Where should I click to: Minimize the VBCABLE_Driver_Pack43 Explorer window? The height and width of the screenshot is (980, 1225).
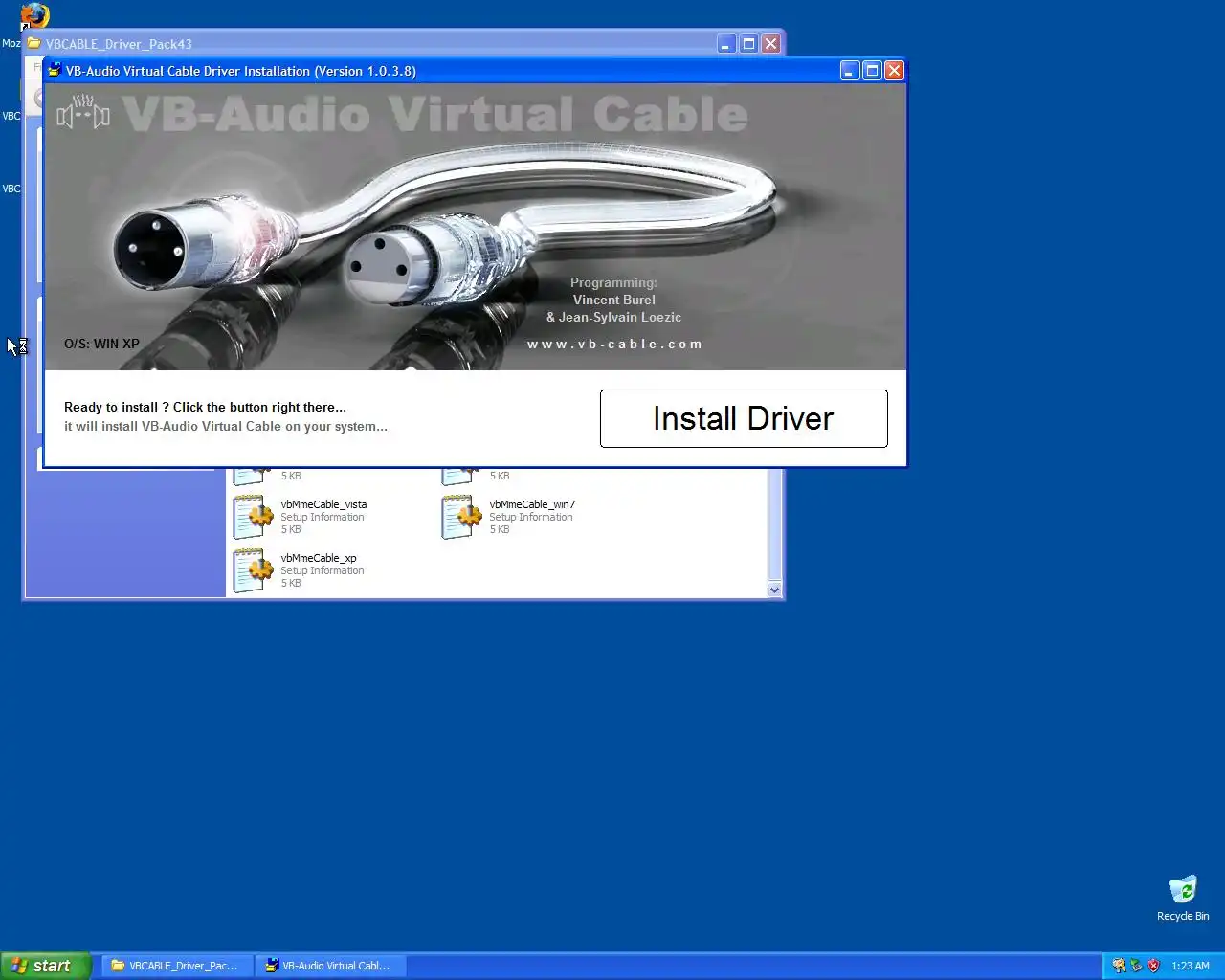tap(726, 43)
